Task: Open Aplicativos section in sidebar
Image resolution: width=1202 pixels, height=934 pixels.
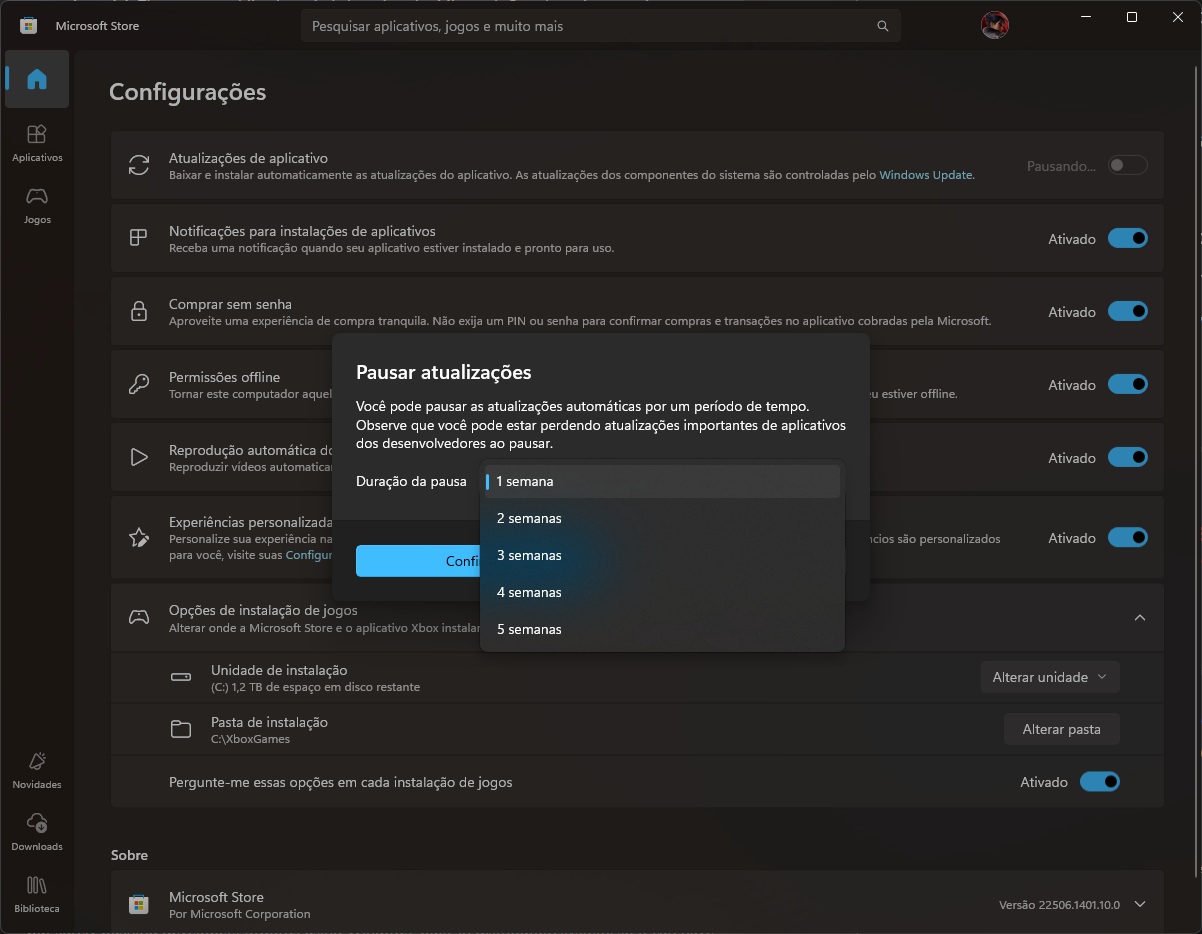Action: [37, 143]
